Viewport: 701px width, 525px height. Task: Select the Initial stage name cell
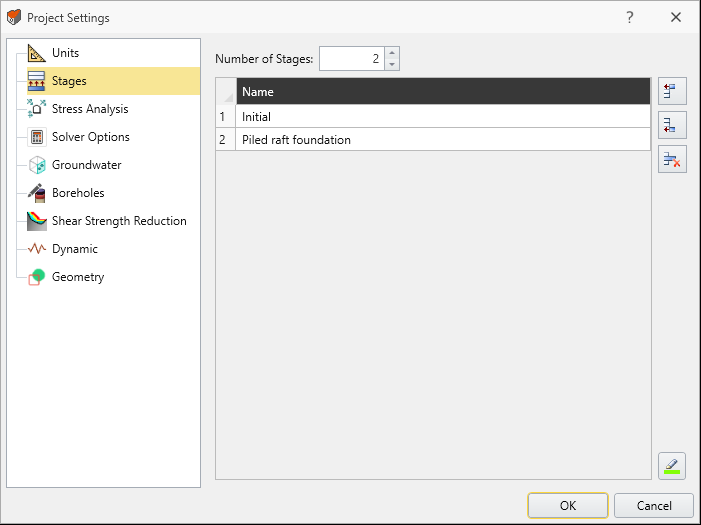pyautogui.click(x=443, y=117)
